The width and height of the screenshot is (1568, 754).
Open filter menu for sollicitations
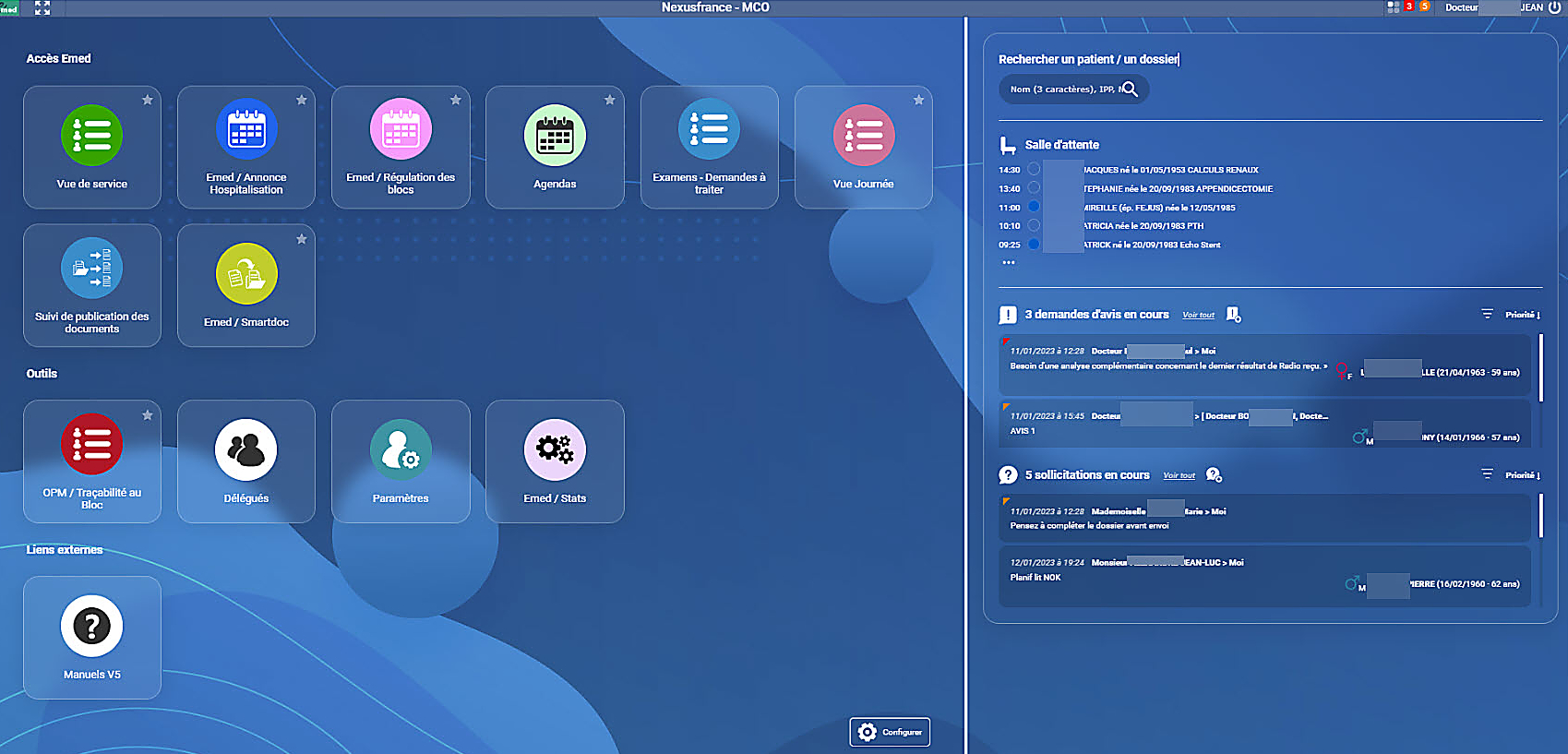1487,474
